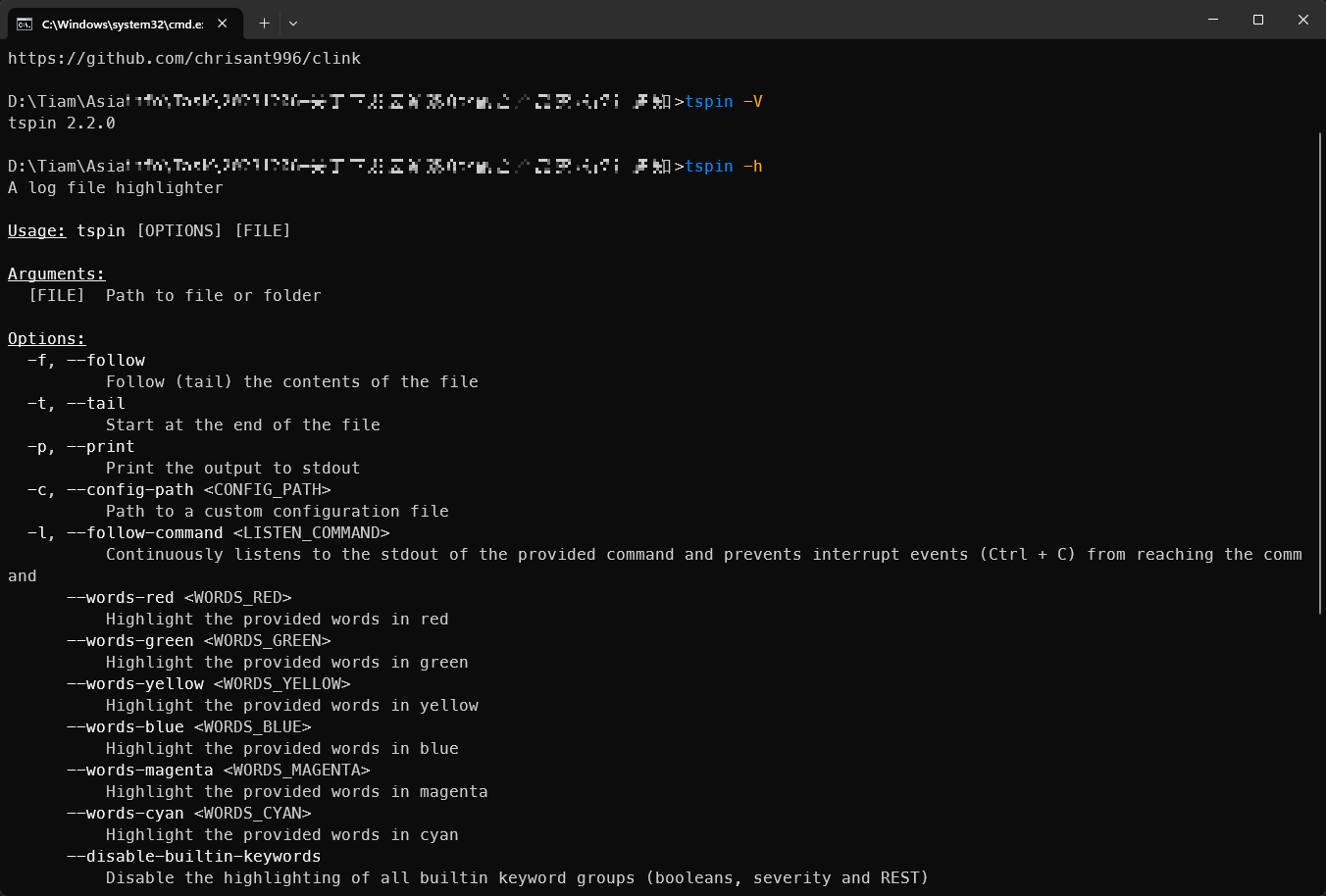The height and width of the screenshot is (896, 1326).
Task: Click the '--words-magenta <WORDS_MAGENTA>' option
Action: coord(219,770)
